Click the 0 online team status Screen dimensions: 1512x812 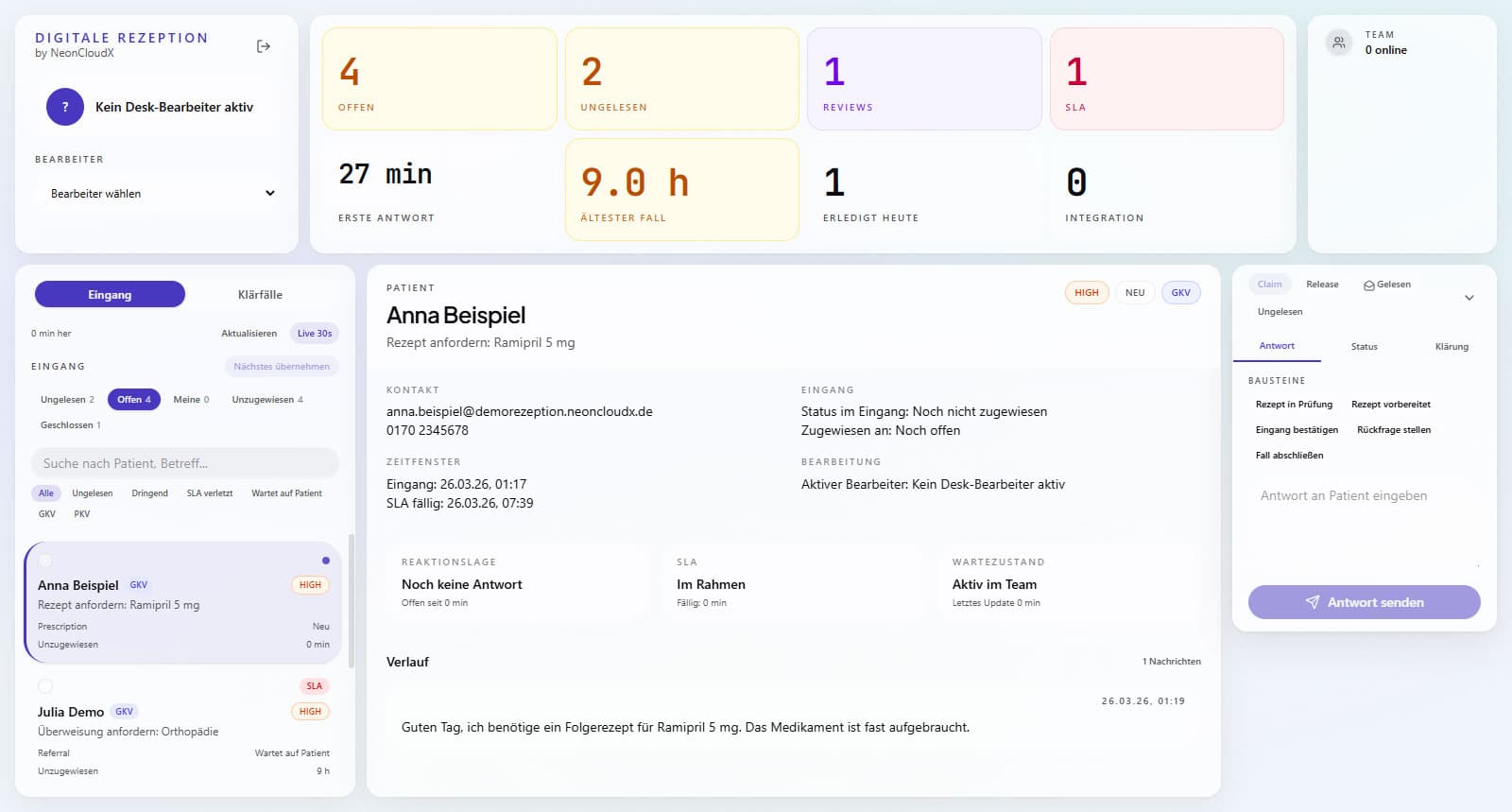pyautogui.click(x=1385, y=50)
